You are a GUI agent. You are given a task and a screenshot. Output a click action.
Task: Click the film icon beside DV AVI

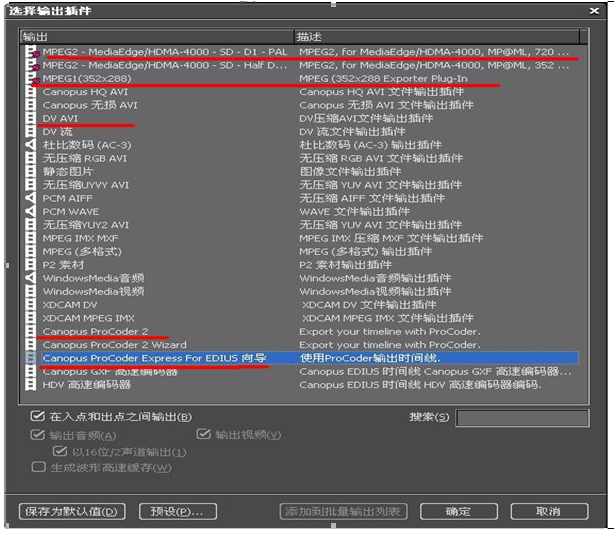(x=30, y=119)
